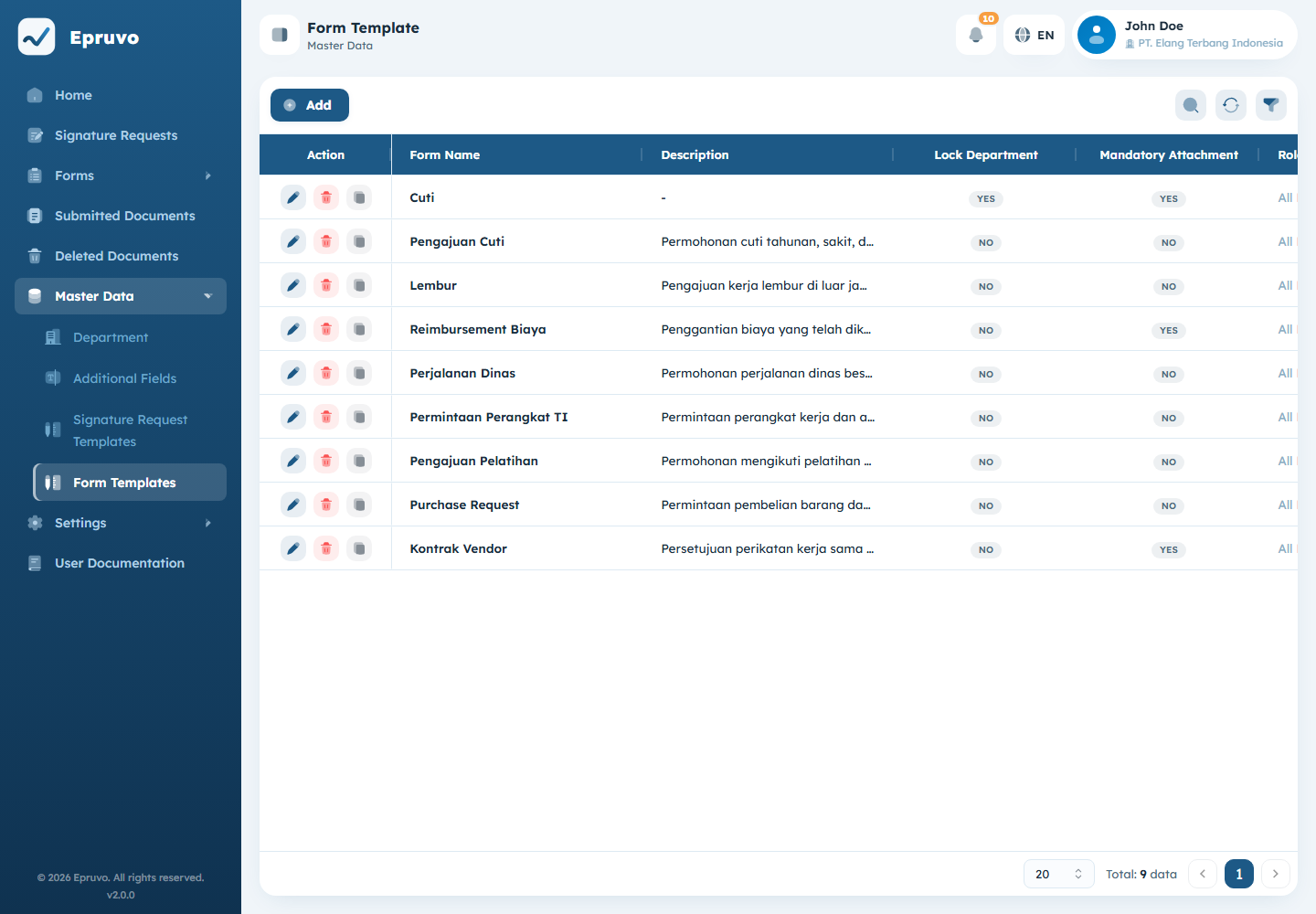Delete the Reimbursement Biaya template
This screenshot has width=1316, height=914.
click(x=326, y=329)
